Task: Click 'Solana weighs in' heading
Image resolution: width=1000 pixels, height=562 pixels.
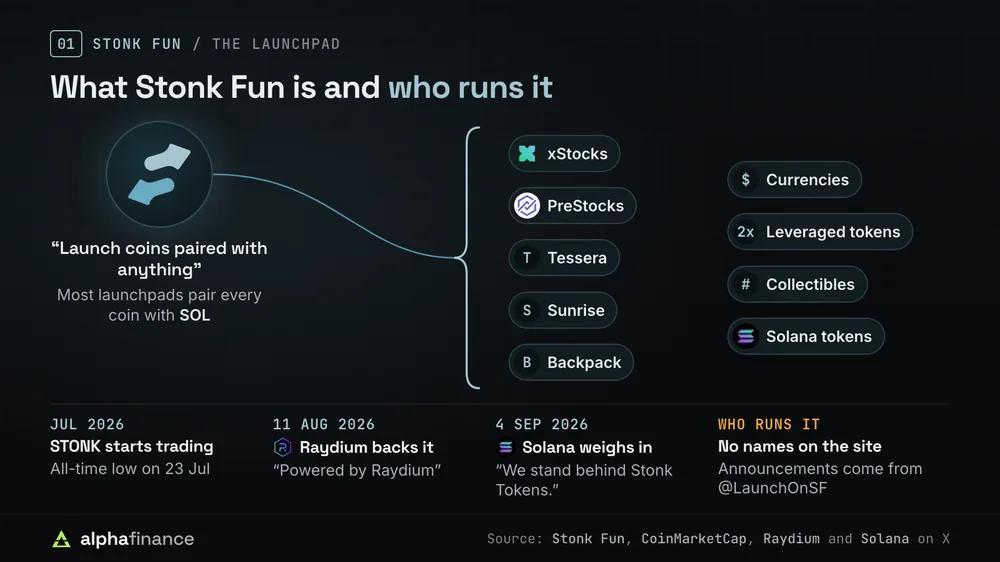Action: tap(587, 447)
